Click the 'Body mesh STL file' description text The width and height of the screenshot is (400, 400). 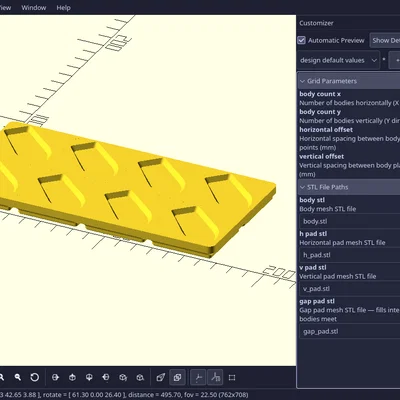point(328,209)
